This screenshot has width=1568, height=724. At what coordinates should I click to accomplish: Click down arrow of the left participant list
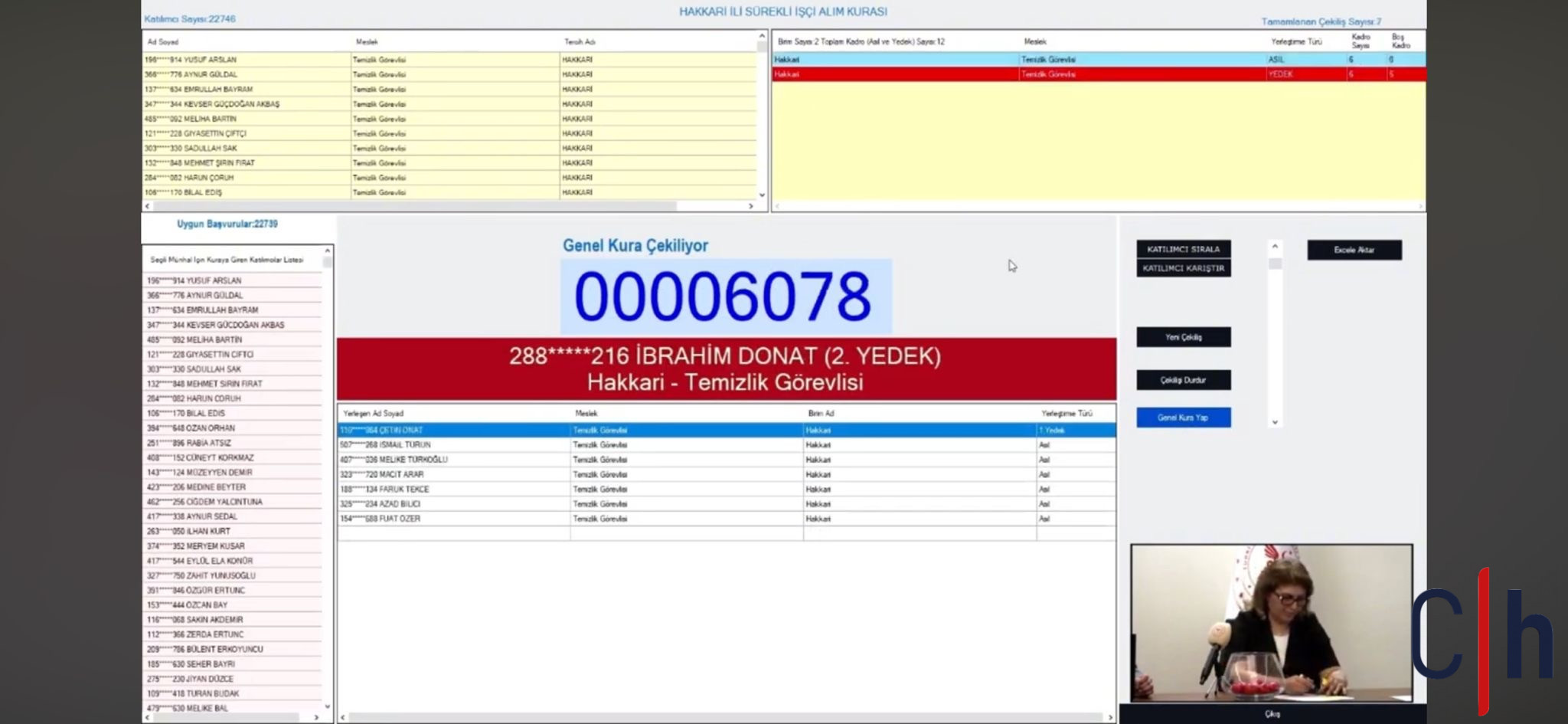pyautogui.click(x=328, y=706)
